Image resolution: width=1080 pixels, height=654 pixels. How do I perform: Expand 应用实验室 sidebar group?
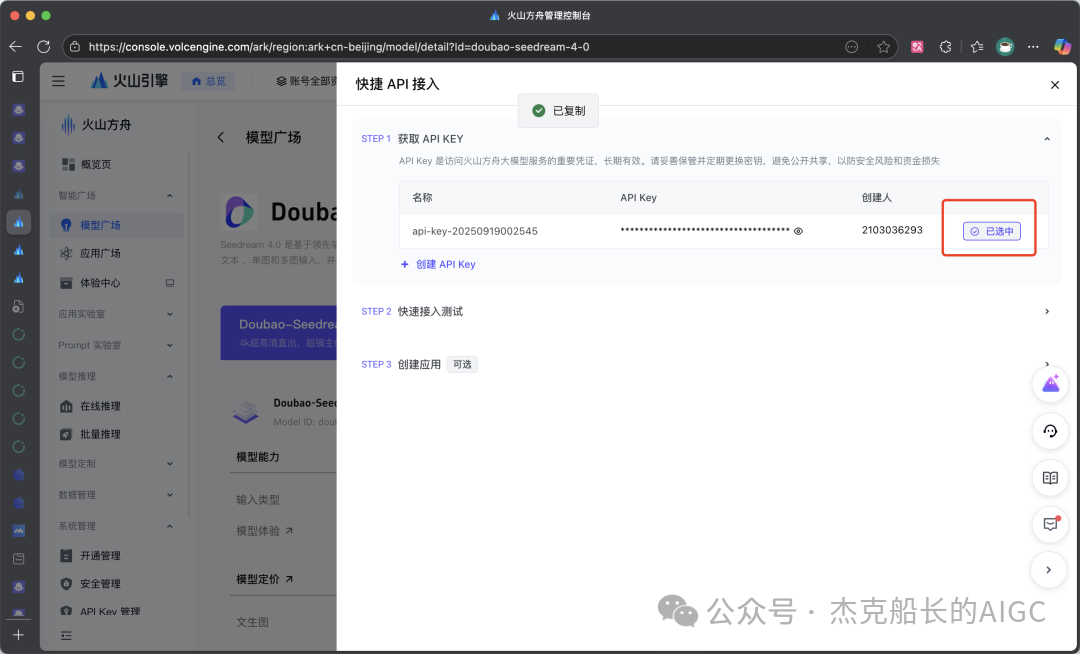(x=169, y=314)
